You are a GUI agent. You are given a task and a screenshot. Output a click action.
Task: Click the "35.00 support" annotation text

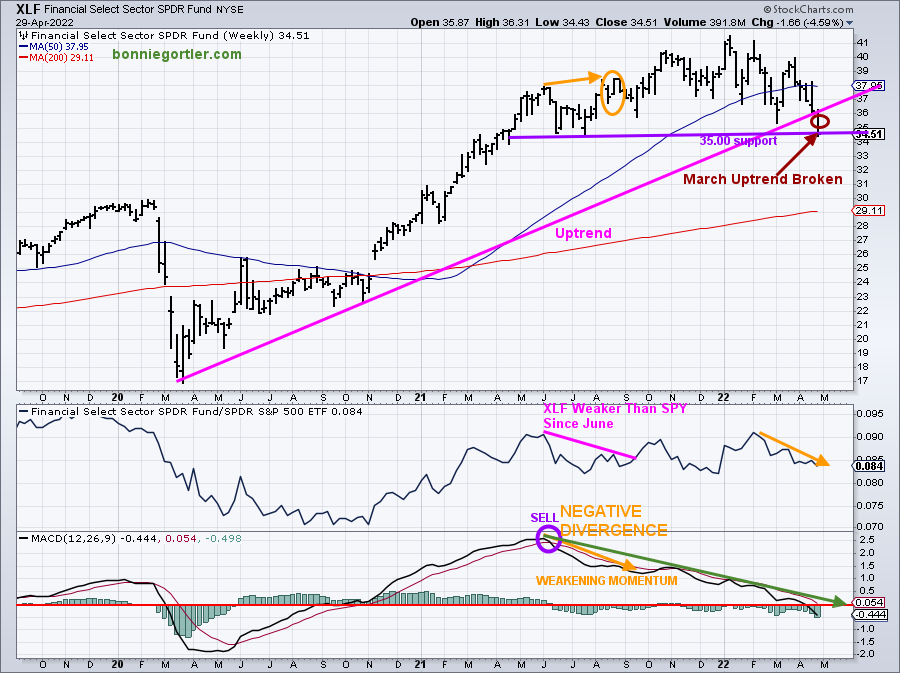[738, 141]
